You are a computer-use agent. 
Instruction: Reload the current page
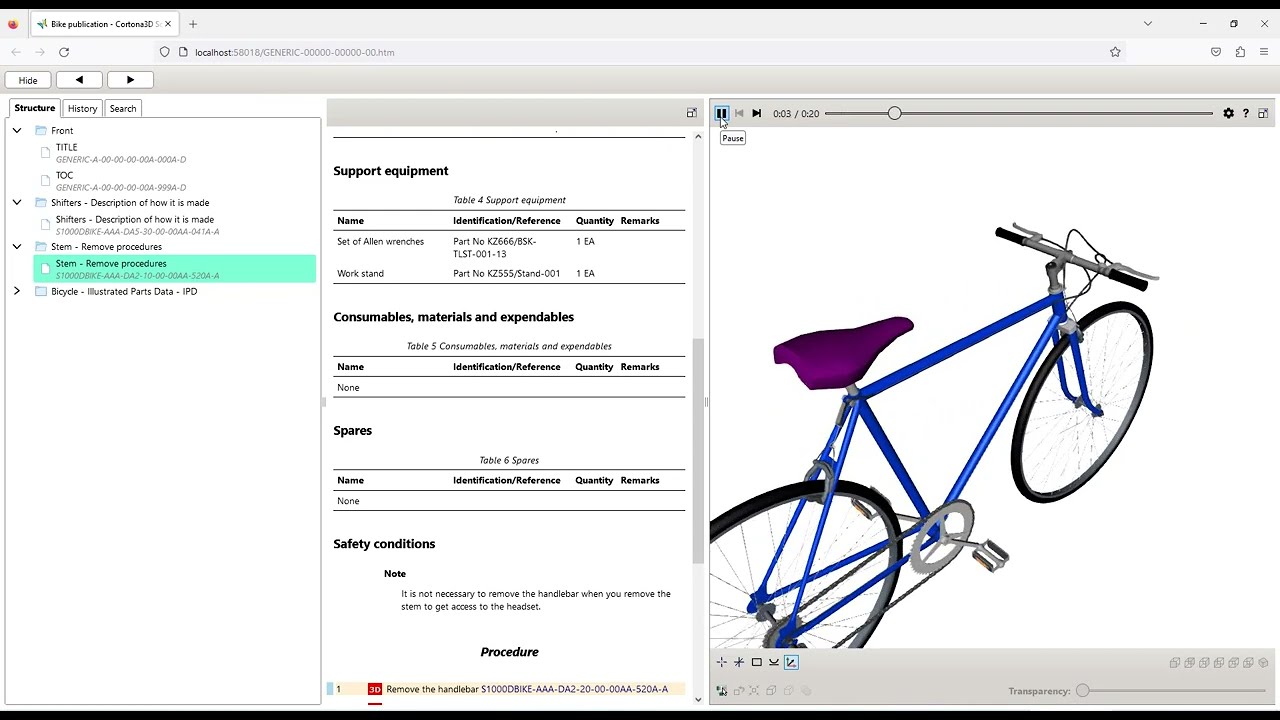coord(64,52)
